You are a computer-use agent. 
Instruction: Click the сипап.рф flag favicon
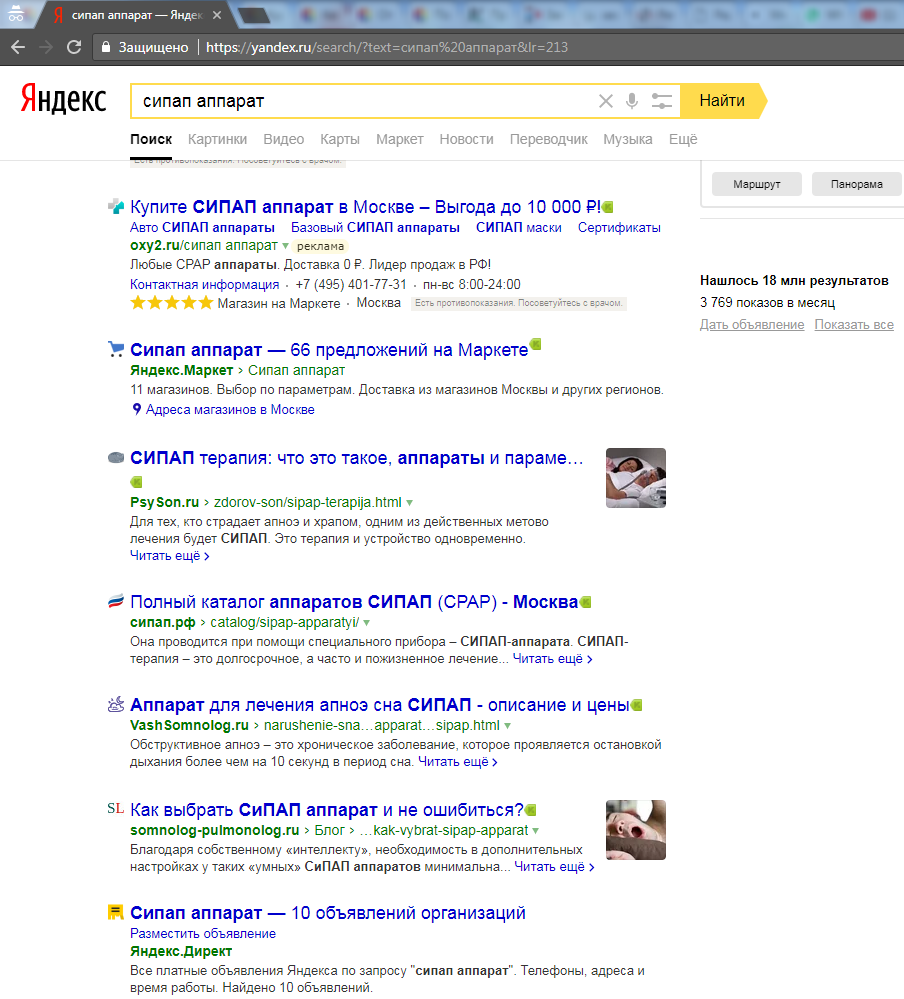pos(116,601)
